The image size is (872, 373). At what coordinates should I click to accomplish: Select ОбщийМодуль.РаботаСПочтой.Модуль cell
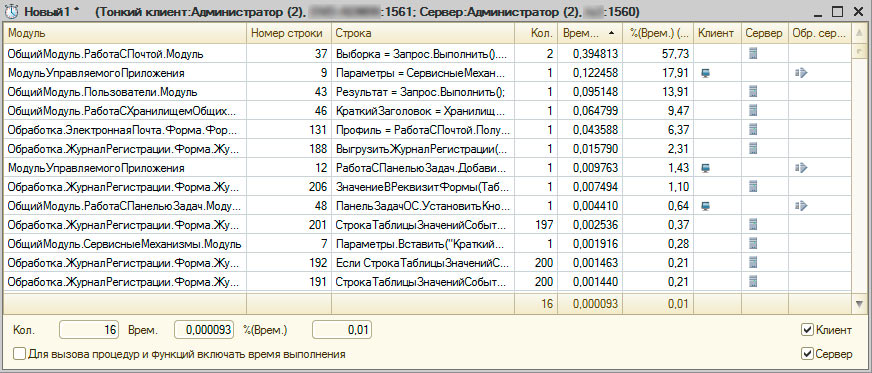click(x=125, y=54)
